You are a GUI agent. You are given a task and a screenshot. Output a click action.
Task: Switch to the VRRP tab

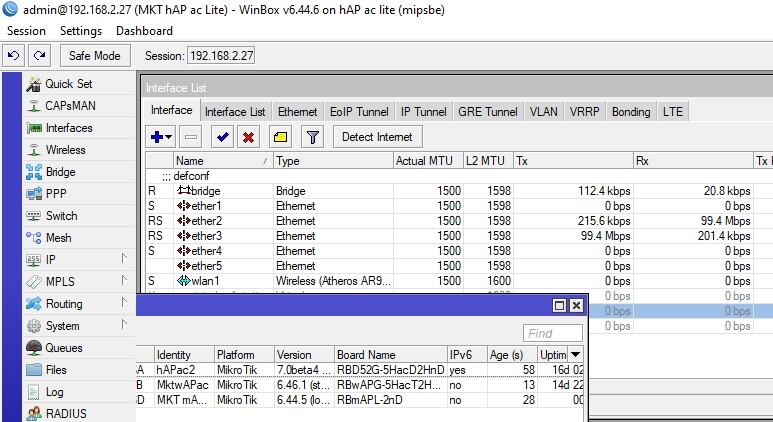(584, 112)
